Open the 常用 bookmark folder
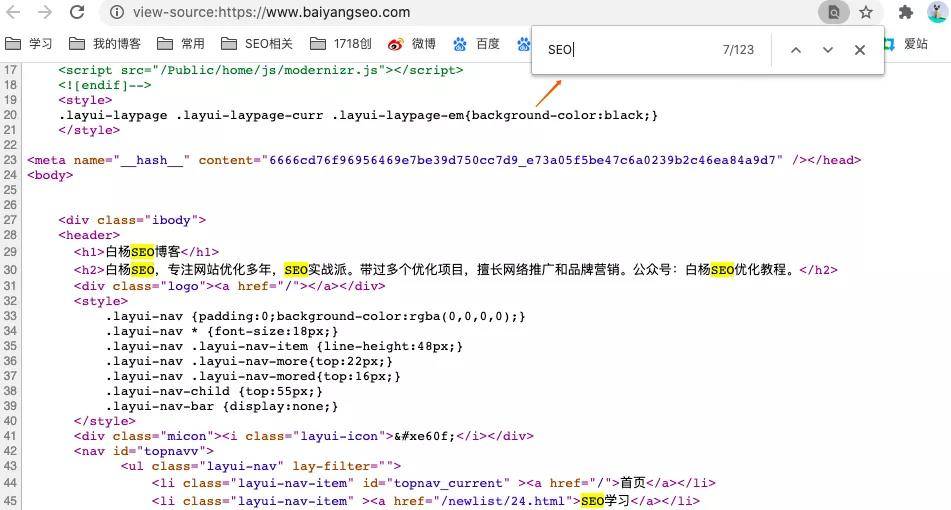 click(x=180, y=44)
